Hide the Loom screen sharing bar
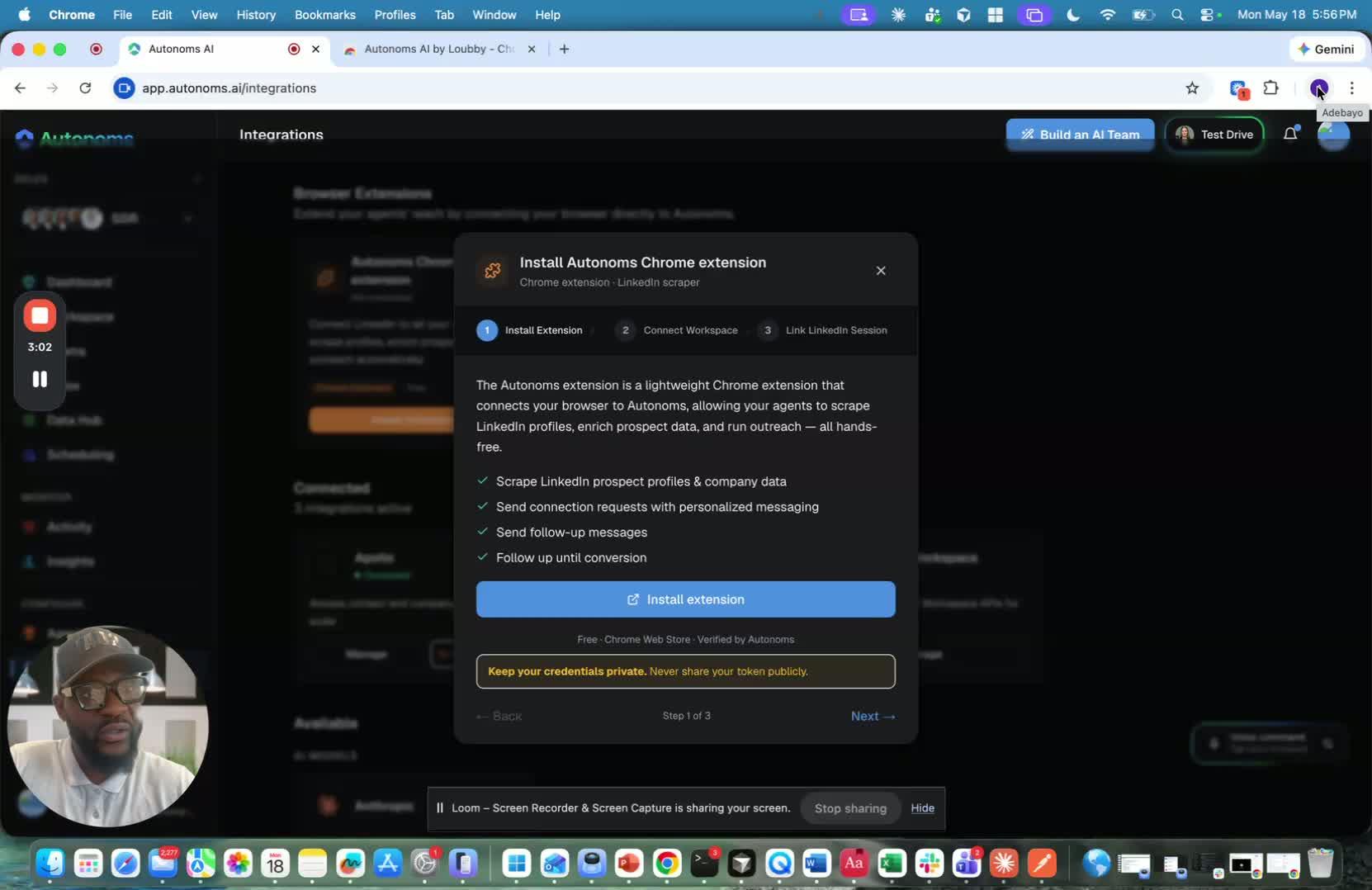The width and height of the screenshot is (1372, 890). pyautogui.click(x=922, y=808)
